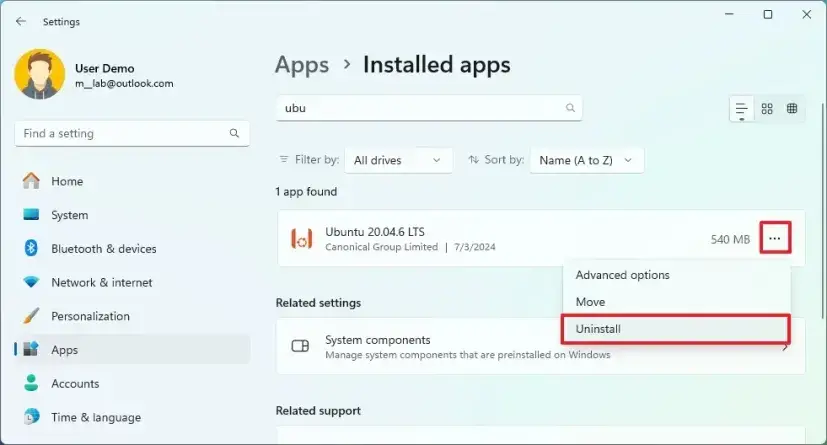Viewport: 827px width, 445px height.
Task: Click the user email m_lab@outlook.com
Action: point(124,83)
